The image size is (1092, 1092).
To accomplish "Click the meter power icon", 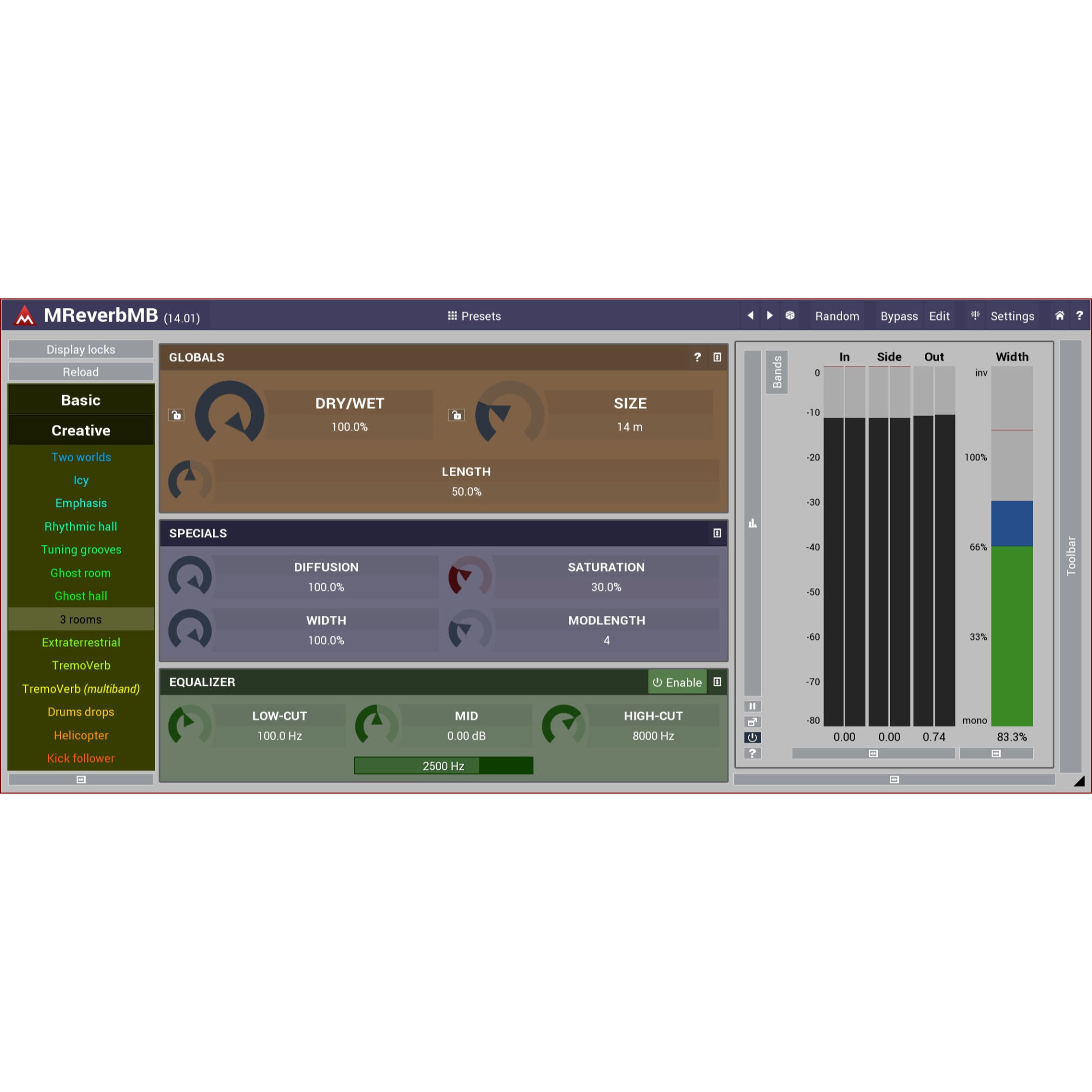I will click(x=752, y=738).
